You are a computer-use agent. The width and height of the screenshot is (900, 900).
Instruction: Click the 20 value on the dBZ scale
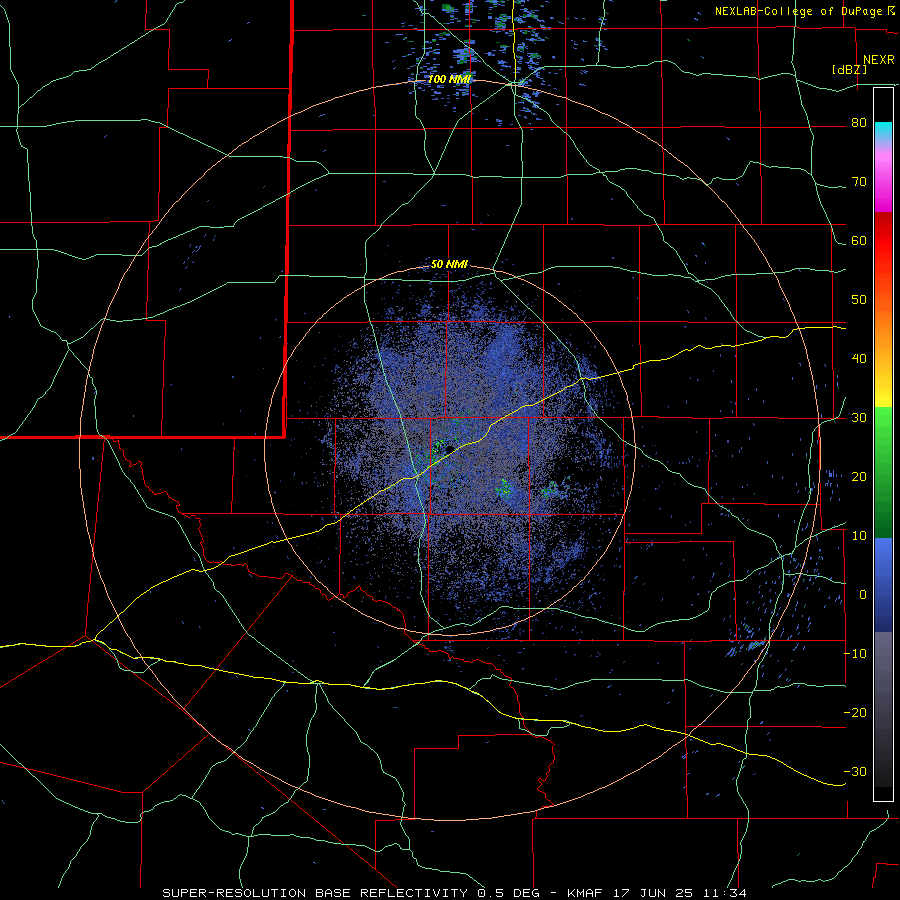tap(859, 477)
